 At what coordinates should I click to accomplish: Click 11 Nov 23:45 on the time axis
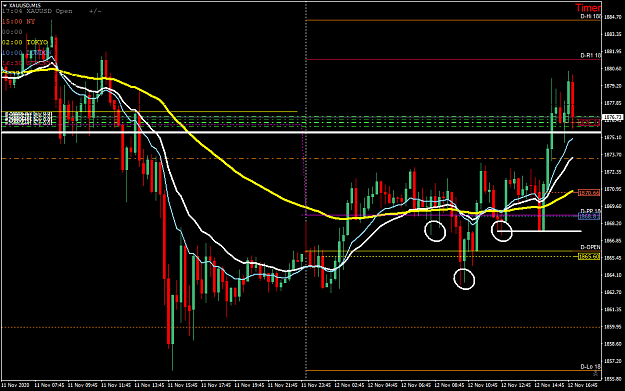click(x=316, y=385)
